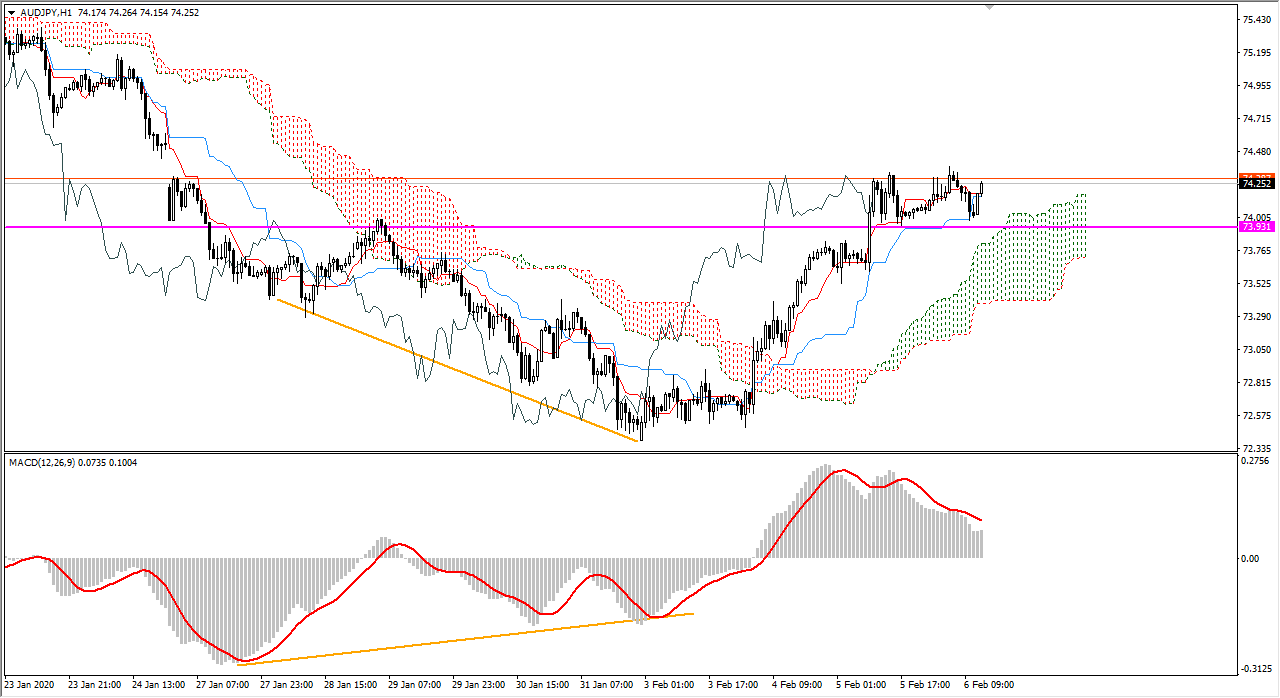Click the small triangle before AUDJPY,H1
Image resolution: width=1280 pixels, height=698 pixels.
click(11, 12)
